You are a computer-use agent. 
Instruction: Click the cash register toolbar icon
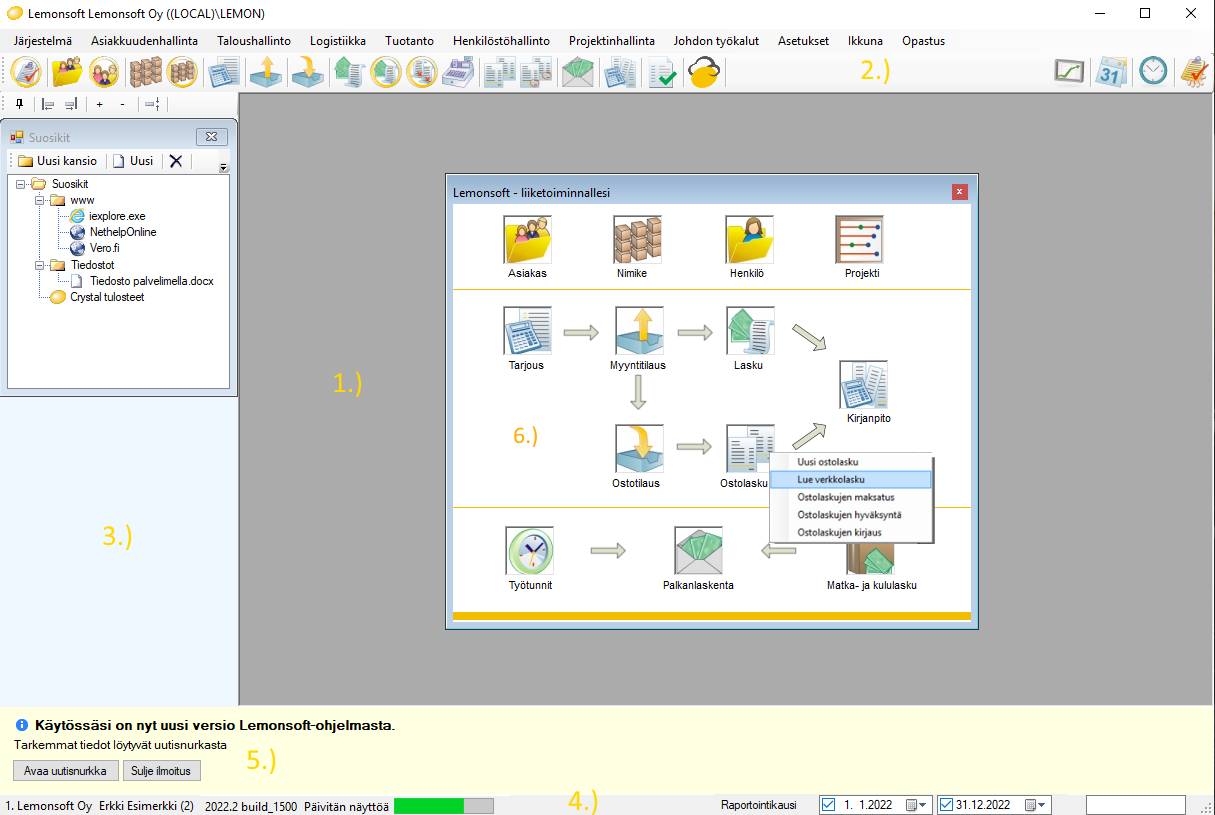tap(459, 72)
